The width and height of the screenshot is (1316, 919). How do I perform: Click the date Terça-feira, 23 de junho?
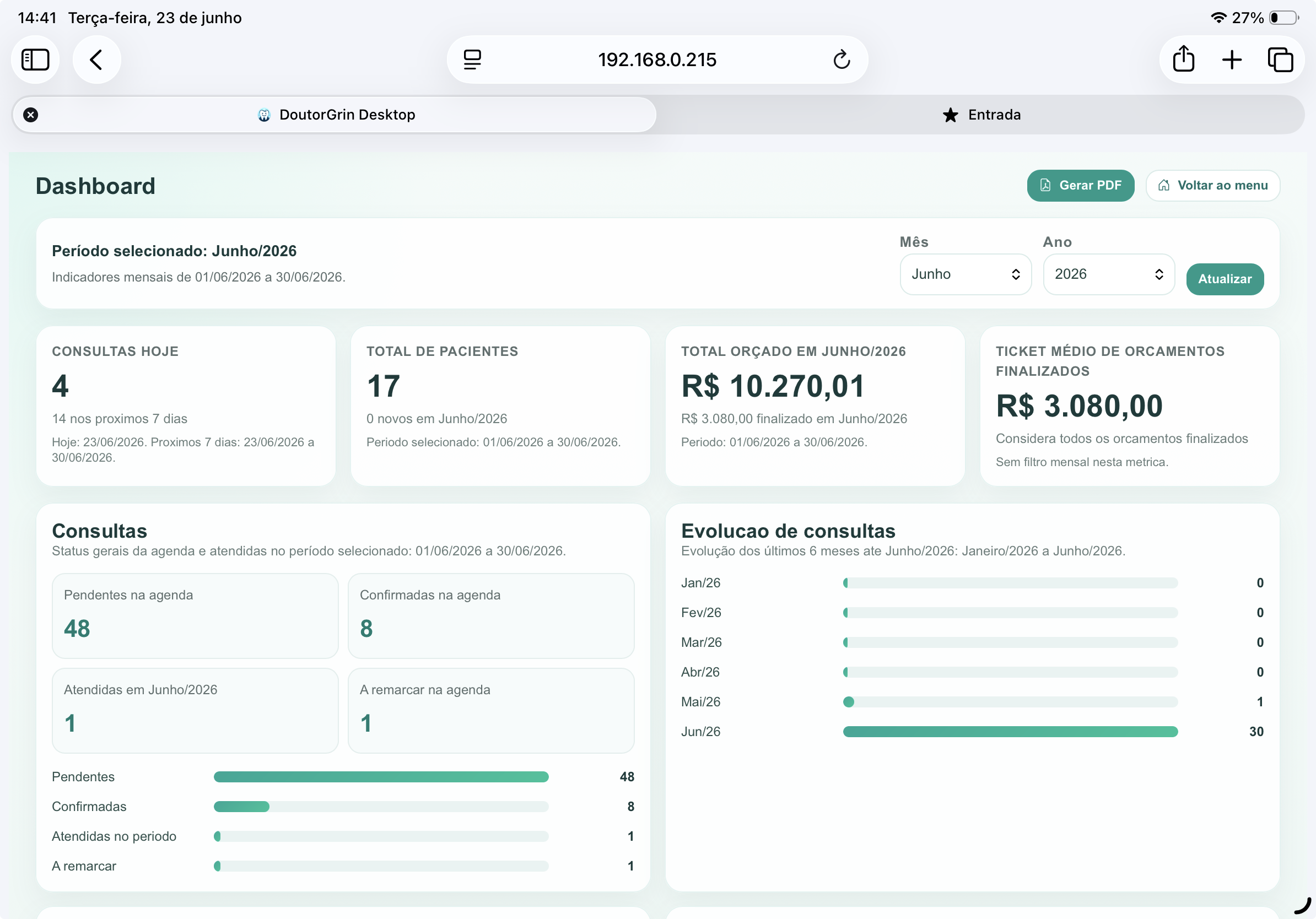[x=155, y=18]
